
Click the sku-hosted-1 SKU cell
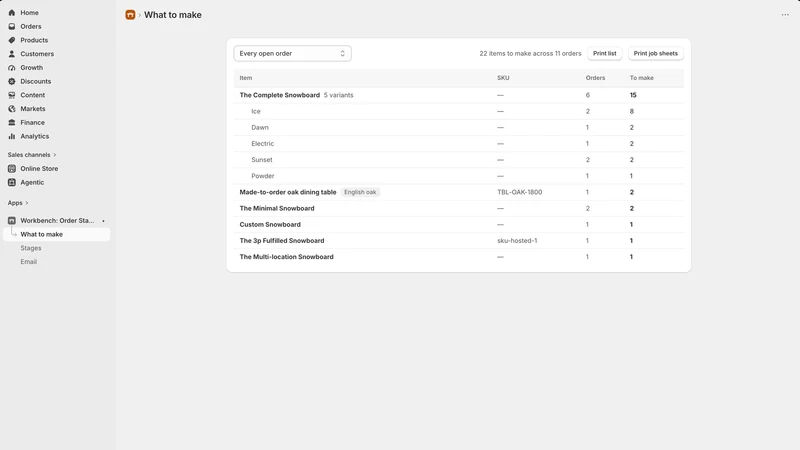point(517,241)
